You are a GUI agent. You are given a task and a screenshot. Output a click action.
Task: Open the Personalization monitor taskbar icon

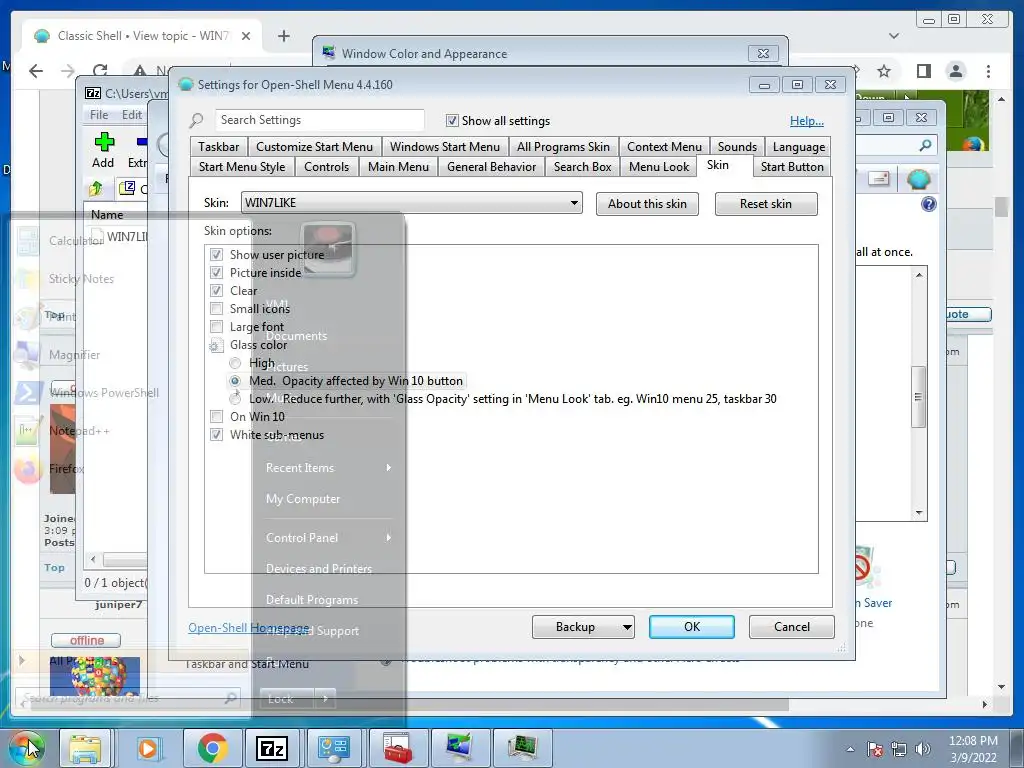point(459,748)
